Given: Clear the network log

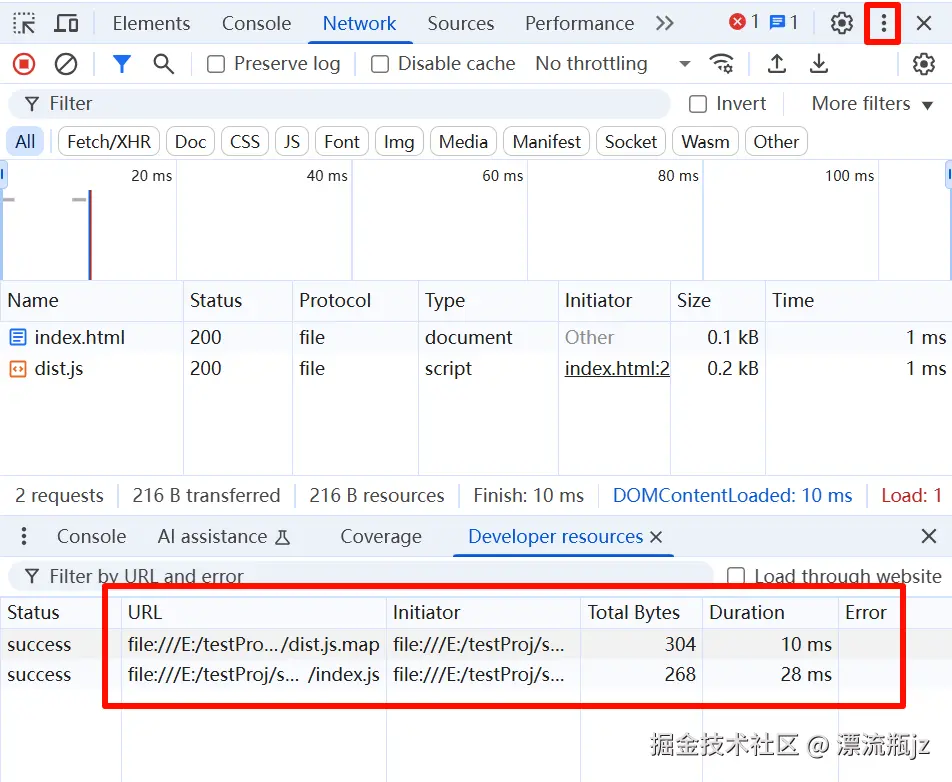Looking at the screenshot, I should point(66,64).
